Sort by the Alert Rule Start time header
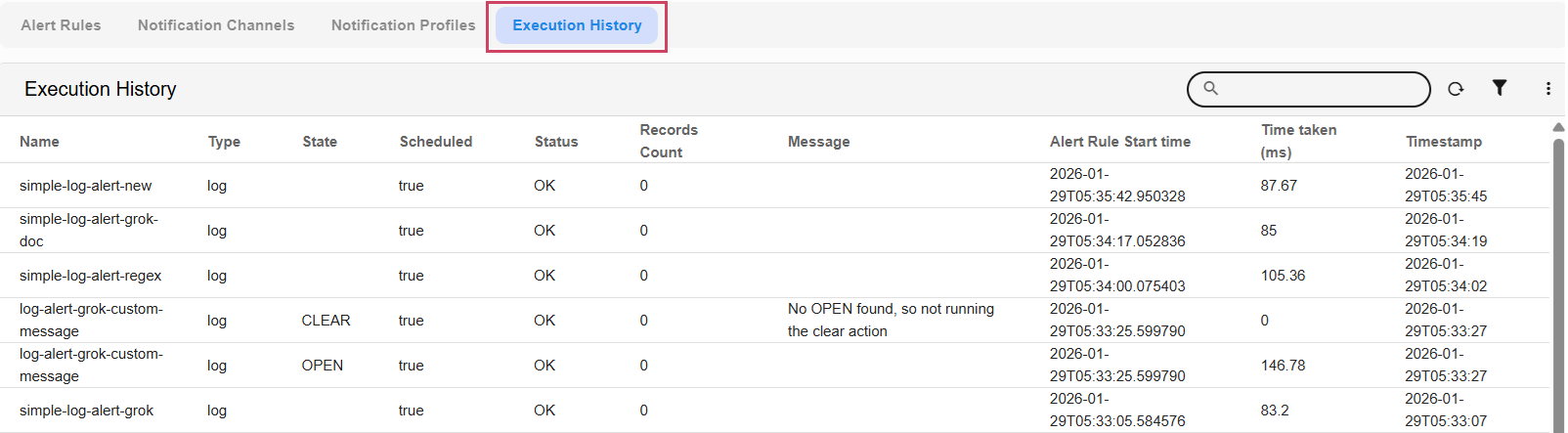Image resolution: width=1568 pixels, height=433 pixels. (x=1119, y=142)
